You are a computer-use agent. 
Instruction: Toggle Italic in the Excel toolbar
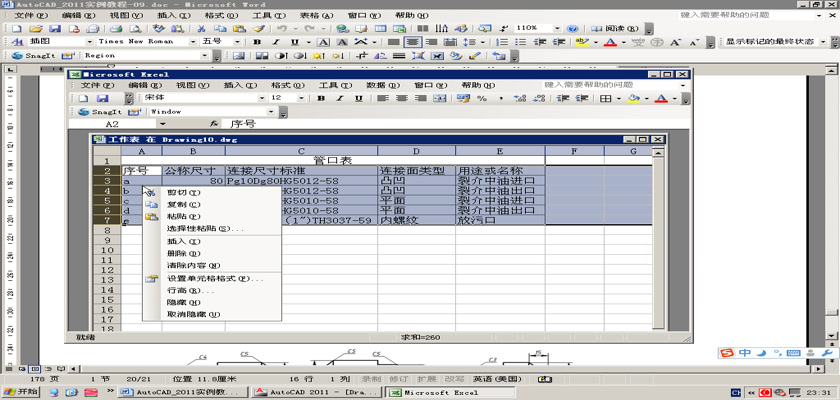[x=340, y=99]
